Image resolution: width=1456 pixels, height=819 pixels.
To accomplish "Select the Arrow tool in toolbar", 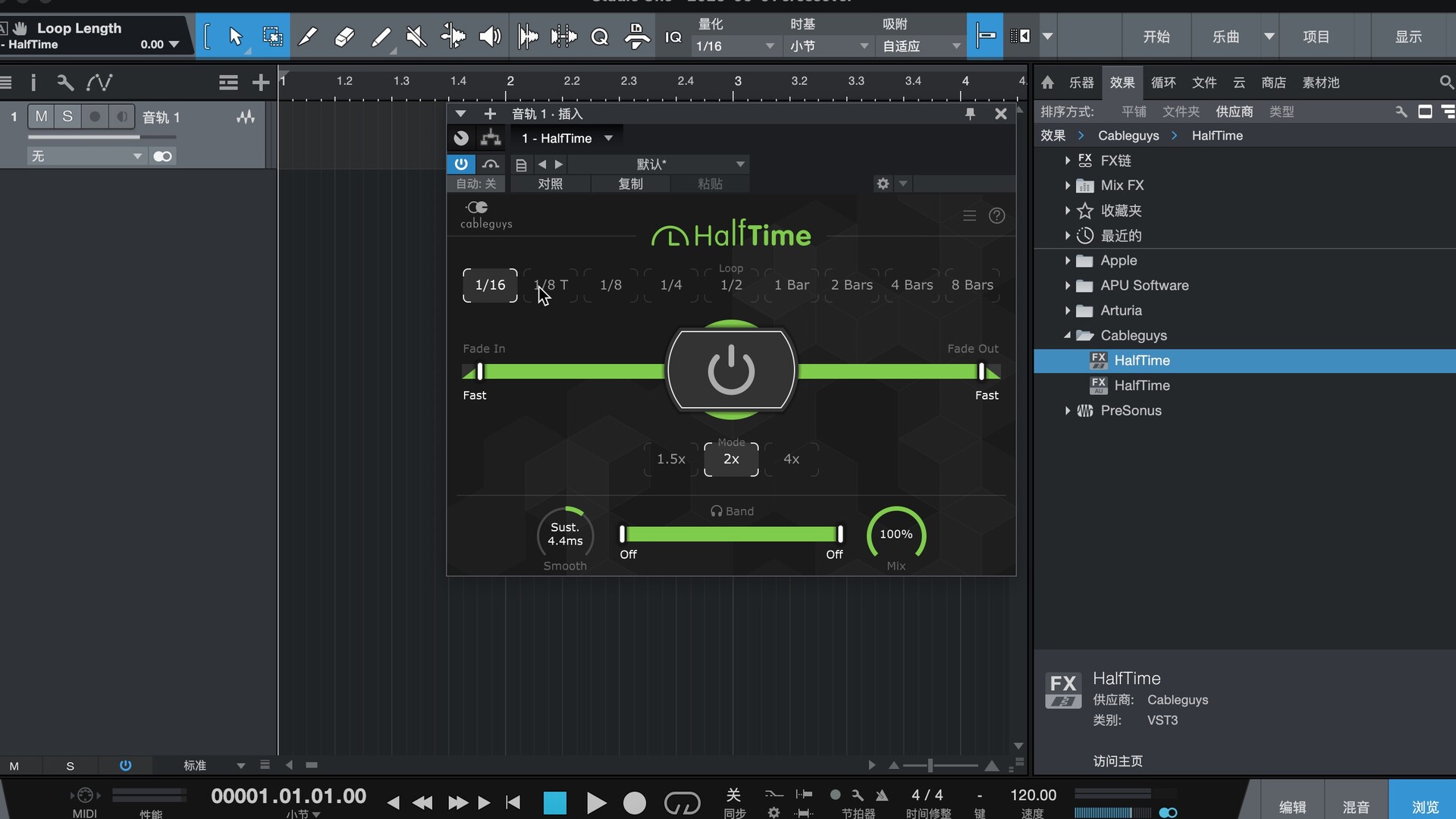I will (x=235, y=36).
